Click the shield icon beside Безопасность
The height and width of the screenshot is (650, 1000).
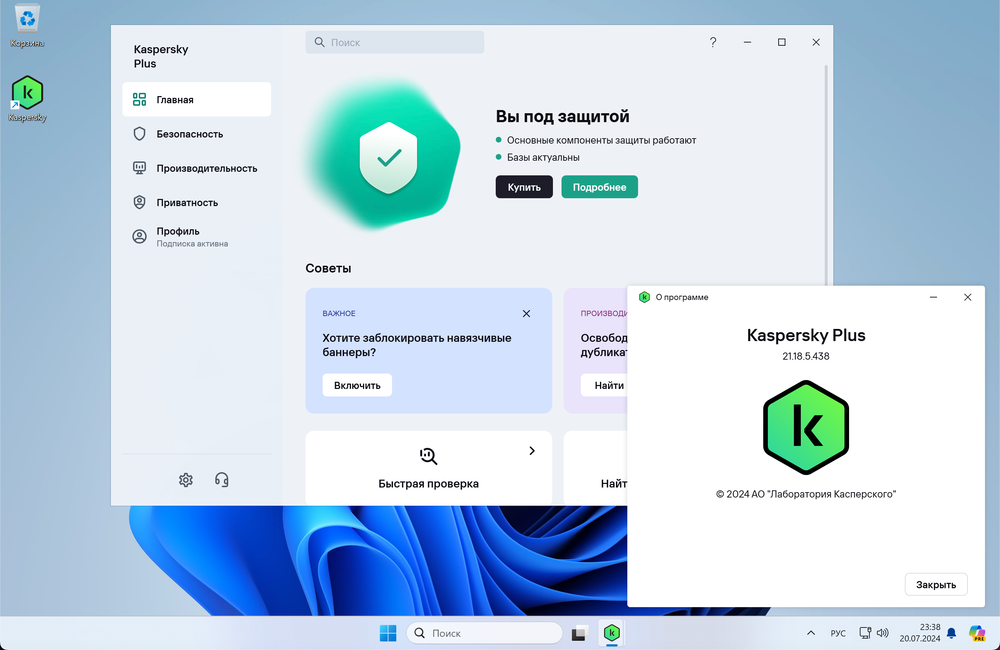(139, 133)
